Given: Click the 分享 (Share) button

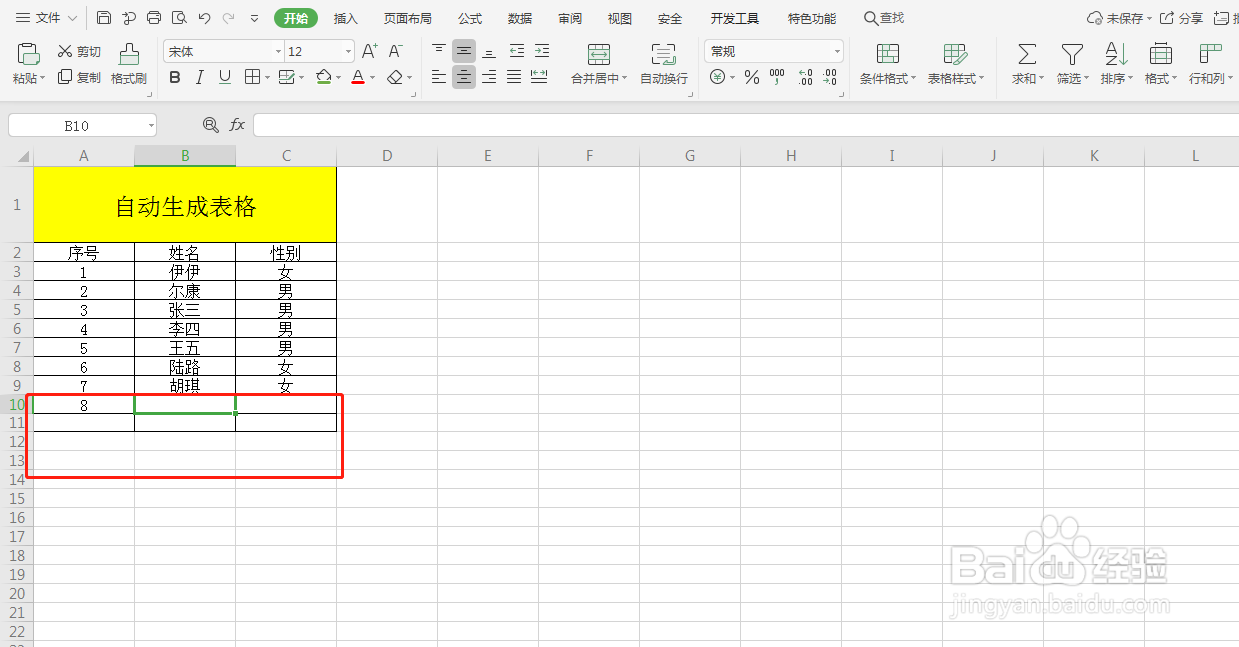Looking at the screenshot, I should coord(1181,18).
